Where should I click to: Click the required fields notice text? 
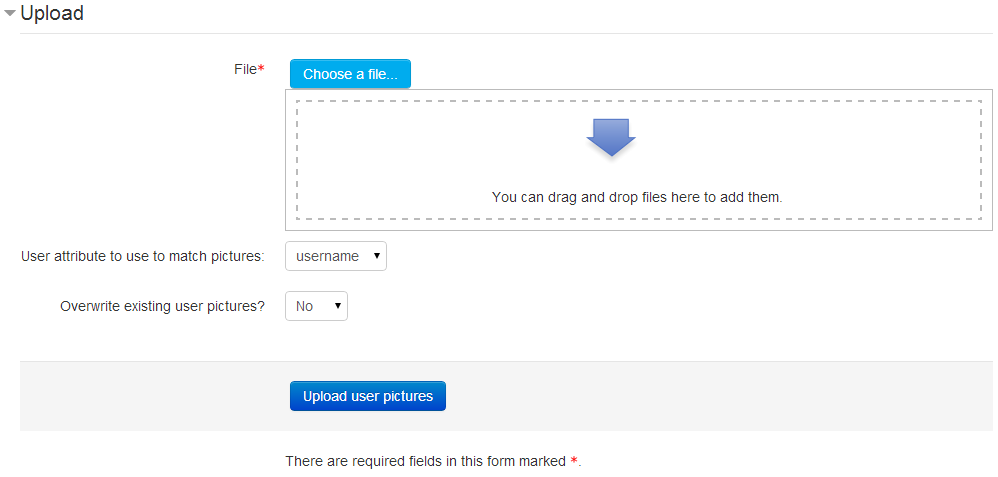(426, 461)
